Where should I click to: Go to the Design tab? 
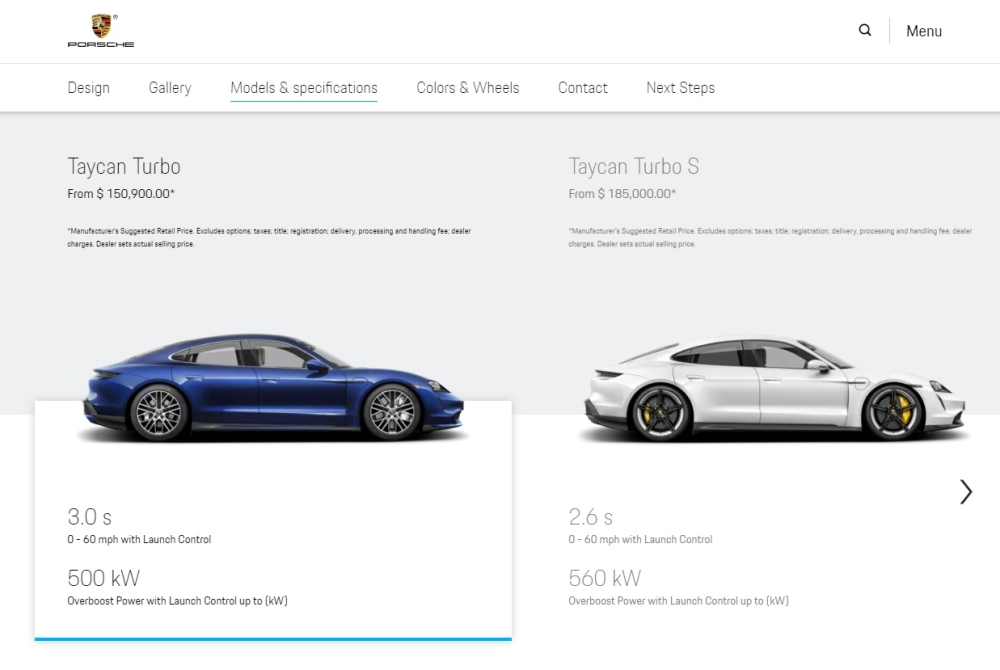pyautogui.click(x=89, y=87)
